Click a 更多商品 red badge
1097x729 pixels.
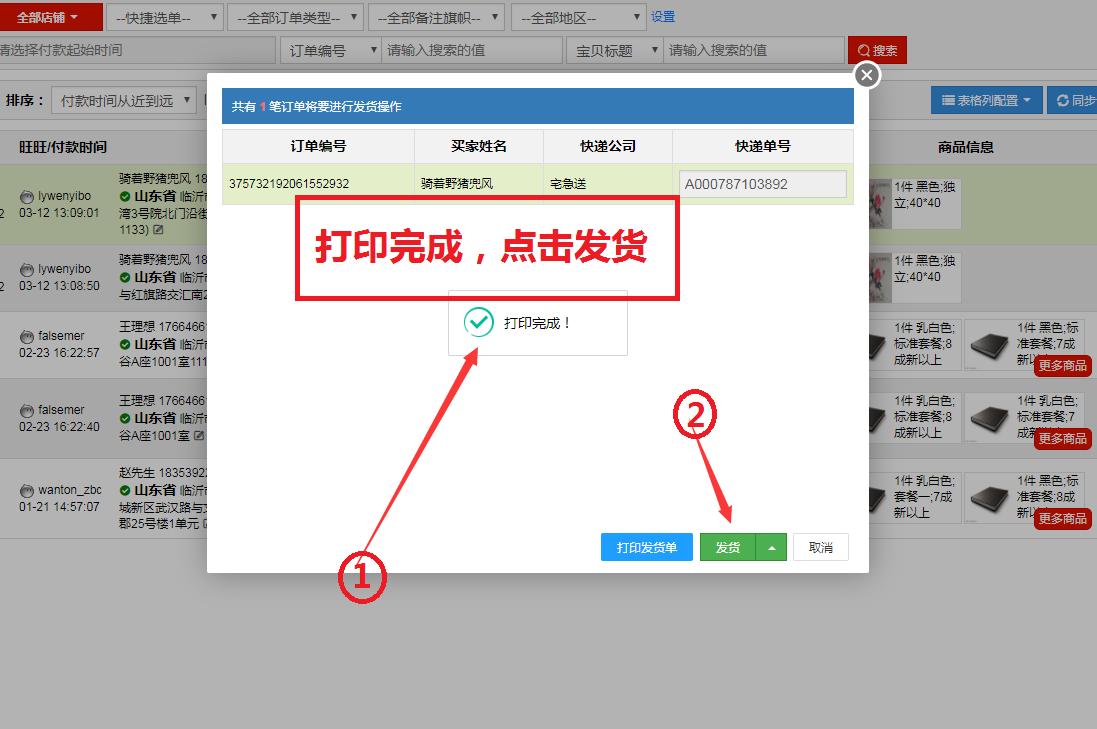click(x=1062, y=365)
